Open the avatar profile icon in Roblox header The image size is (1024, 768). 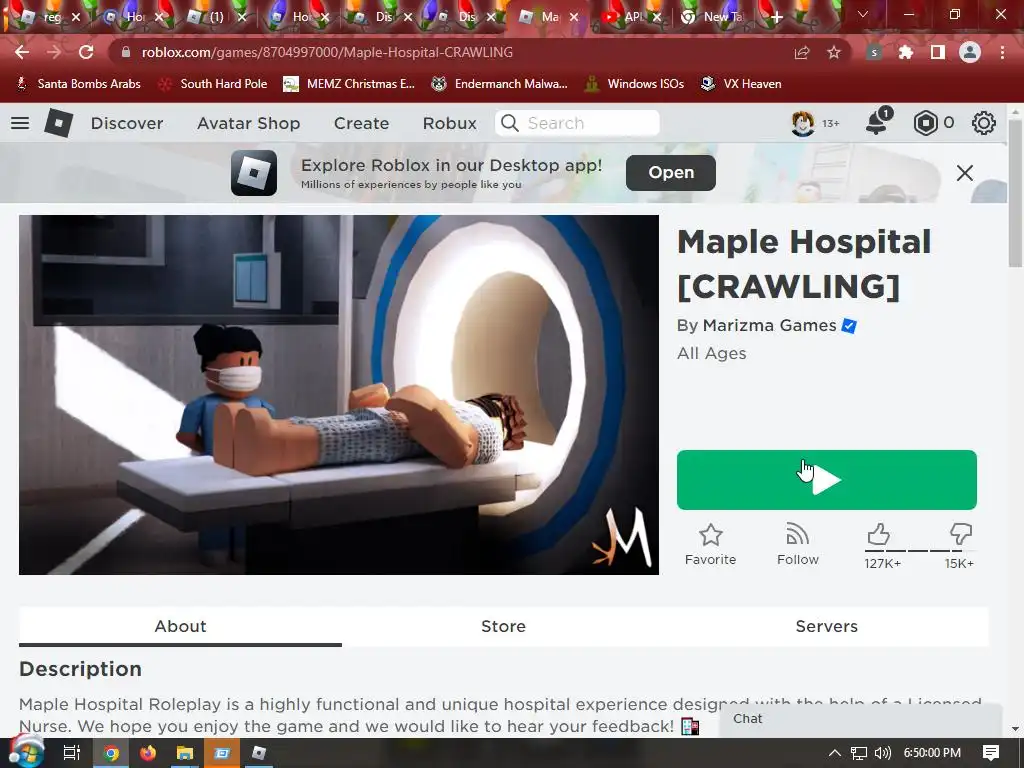(803, 123)
